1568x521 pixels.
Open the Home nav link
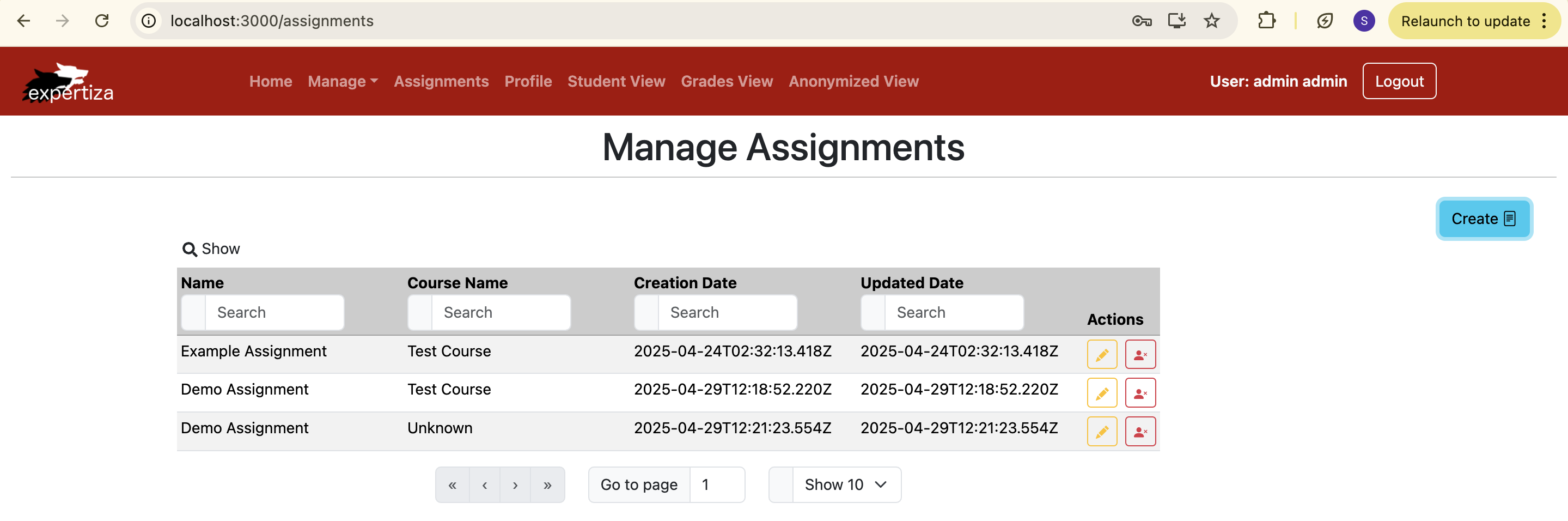(x=270, y=82)
